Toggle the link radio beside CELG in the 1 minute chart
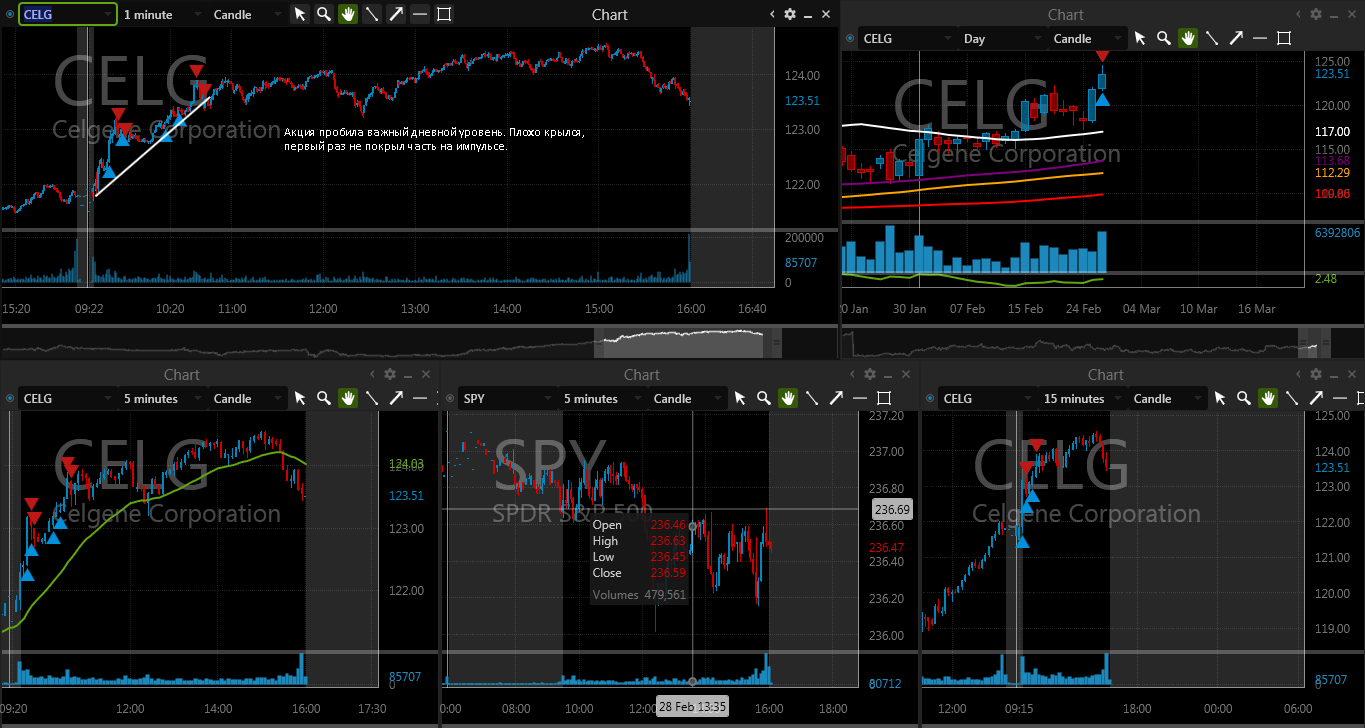Image resolution: width=1365 pixels, height=728 pixels. click(x=10, y=14)
